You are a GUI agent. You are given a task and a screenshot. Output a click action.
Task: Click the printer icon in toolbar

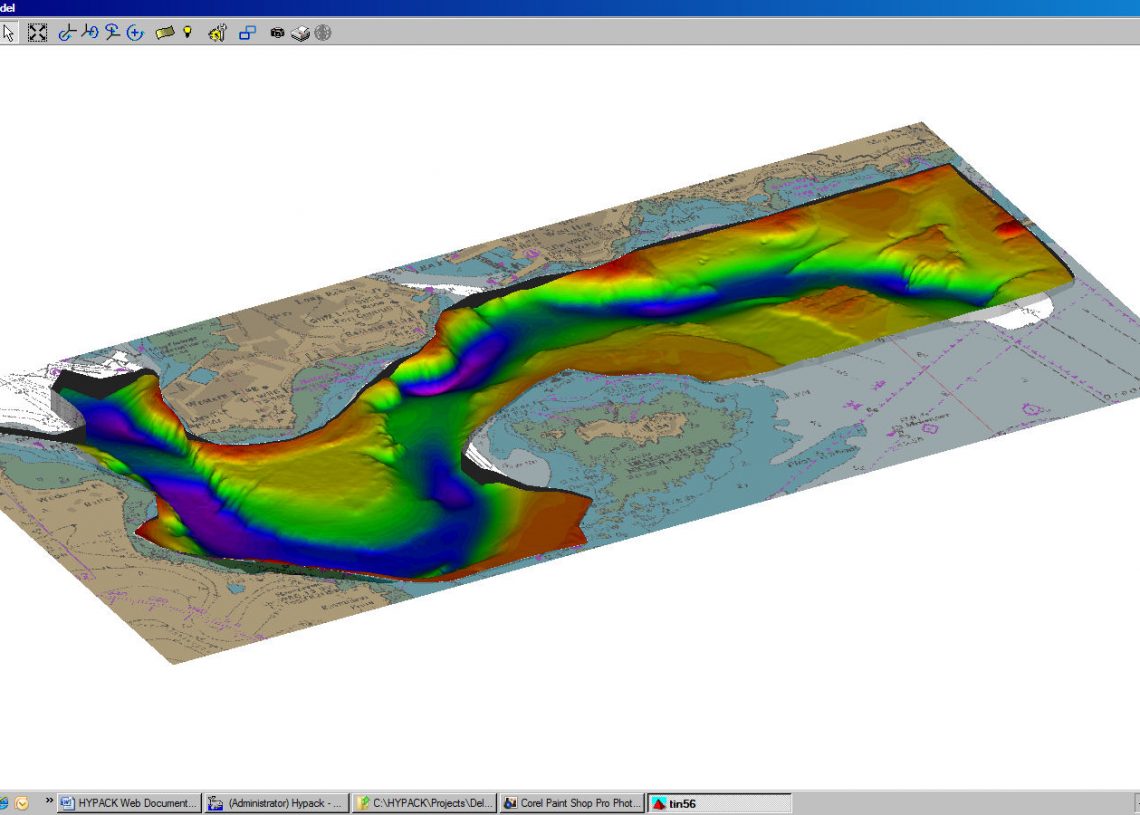click(300, 33)
